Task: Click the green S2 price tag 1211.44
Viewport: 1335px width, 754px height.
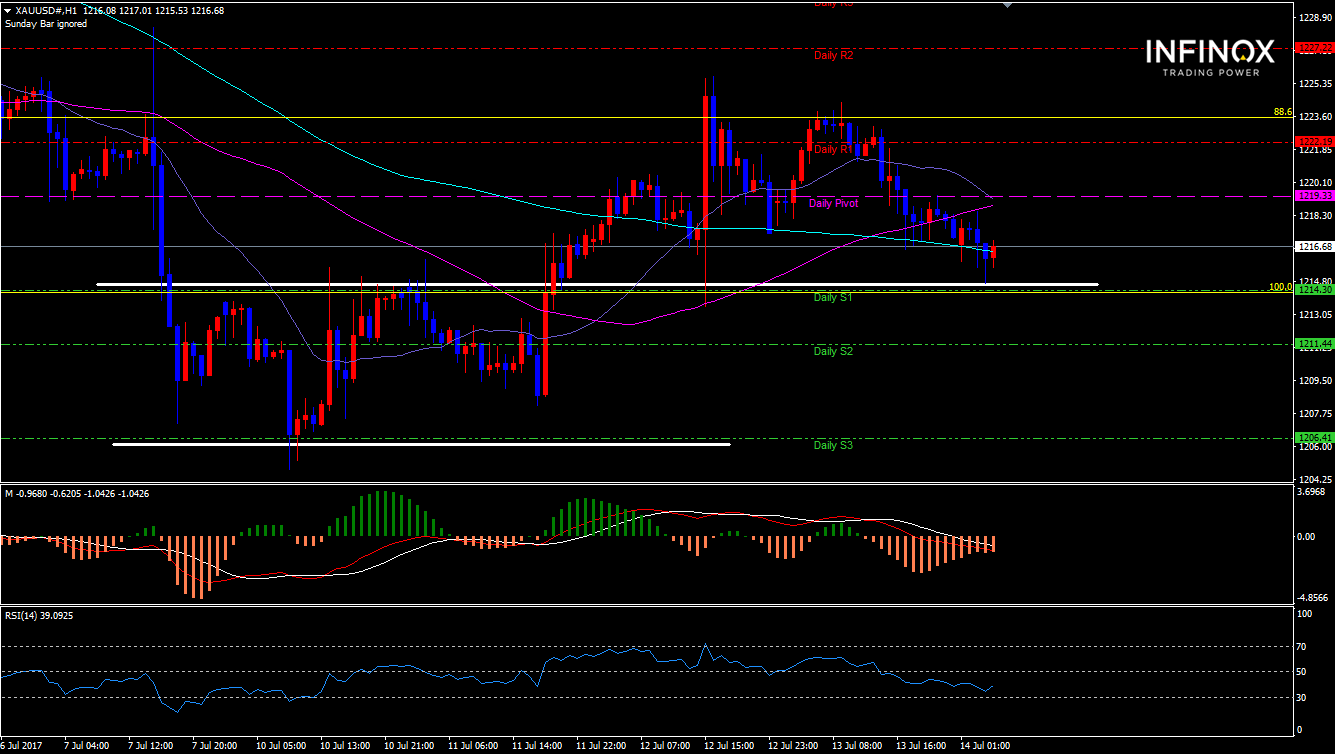Action: (x=1313, y=344)
